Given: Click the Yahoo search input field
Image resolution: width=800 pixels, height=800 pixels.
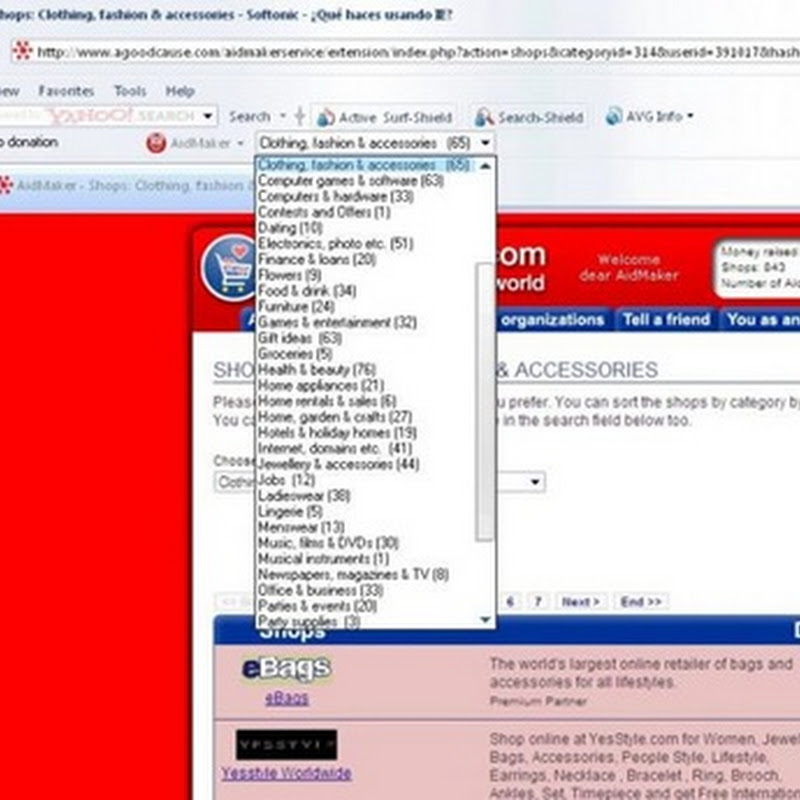Looking at the screenshot, I should pos(99,116).
